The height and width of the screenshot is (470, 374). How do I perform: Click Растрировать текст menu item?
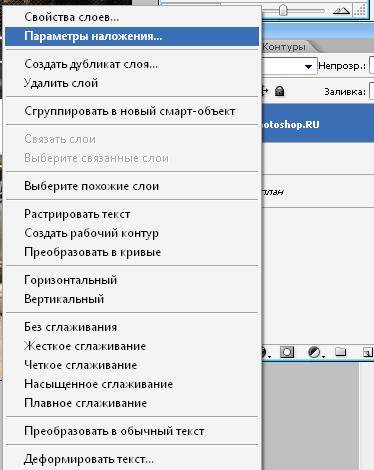coord(132,214)
